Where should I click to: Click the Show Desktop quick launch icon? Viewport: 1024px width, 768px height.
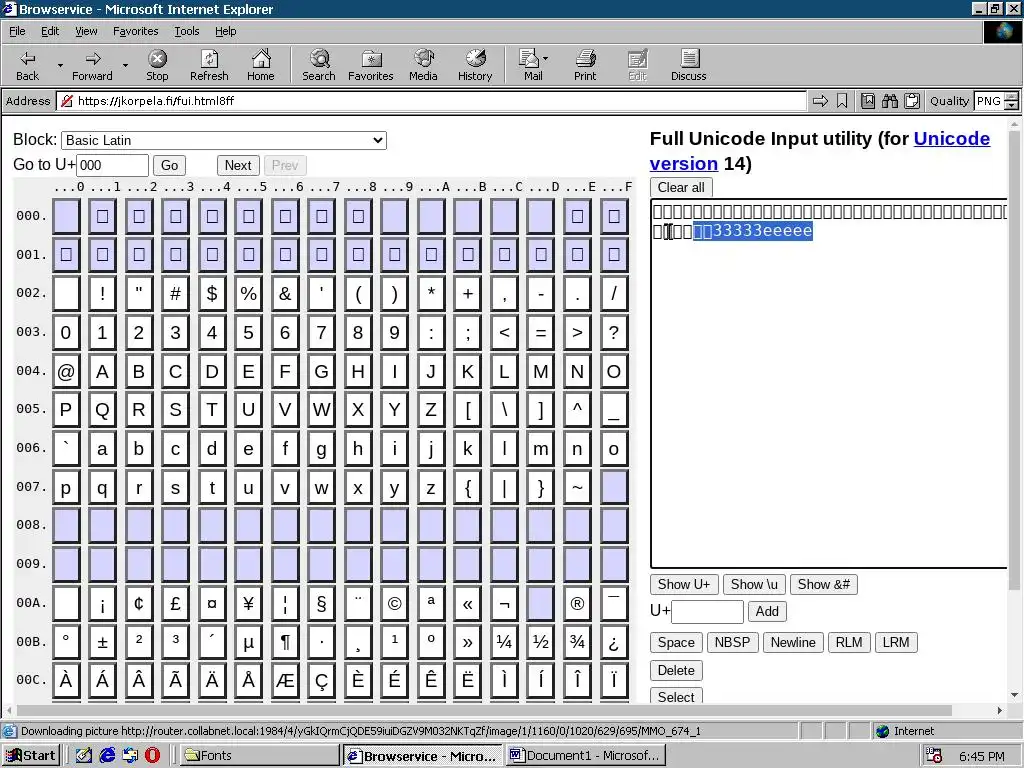(x=84, y=756)
